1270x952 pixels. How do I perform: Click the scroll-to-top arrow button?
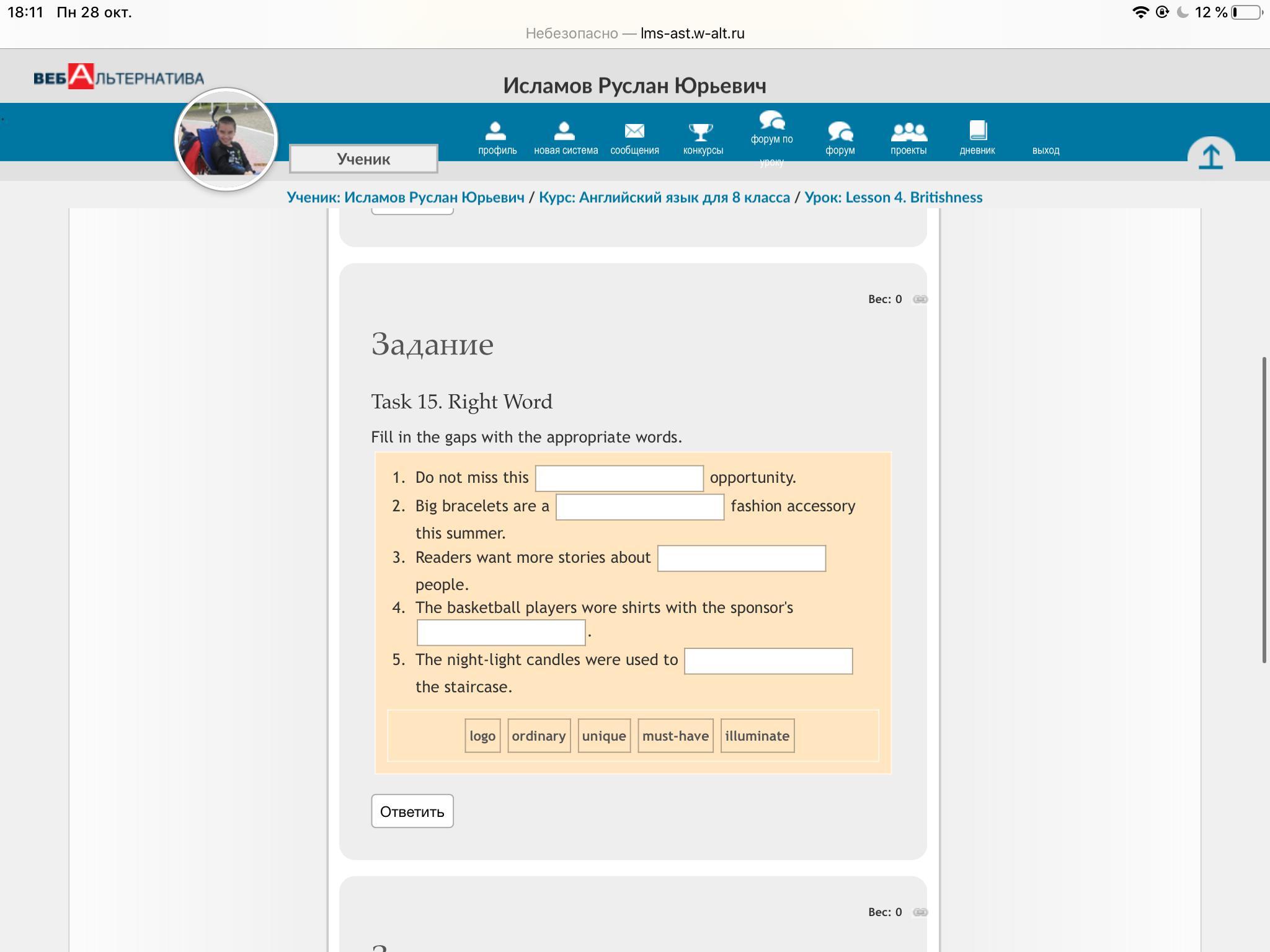(1210, 156)
